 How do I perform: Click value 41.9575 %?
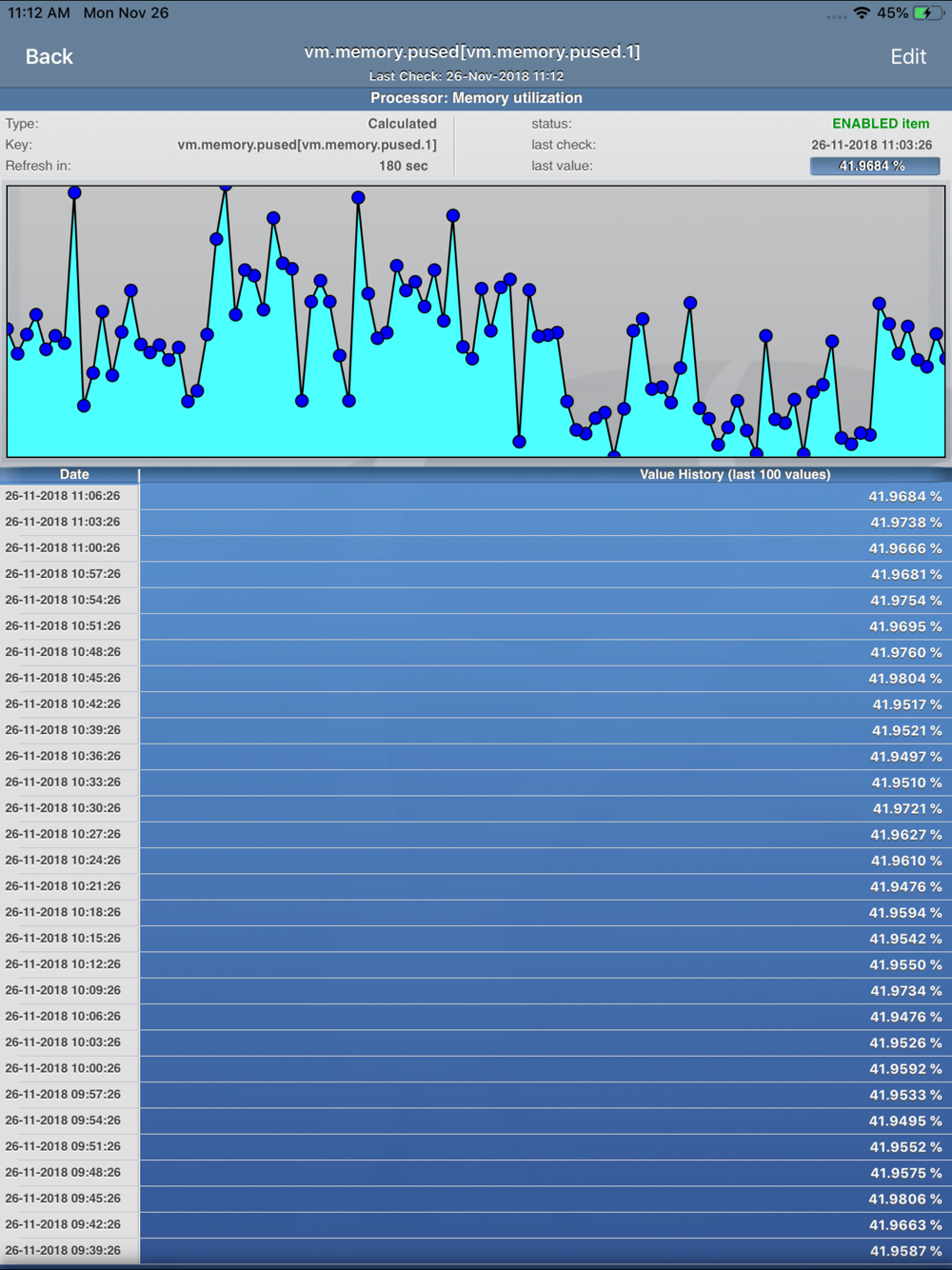(906, 1173)
